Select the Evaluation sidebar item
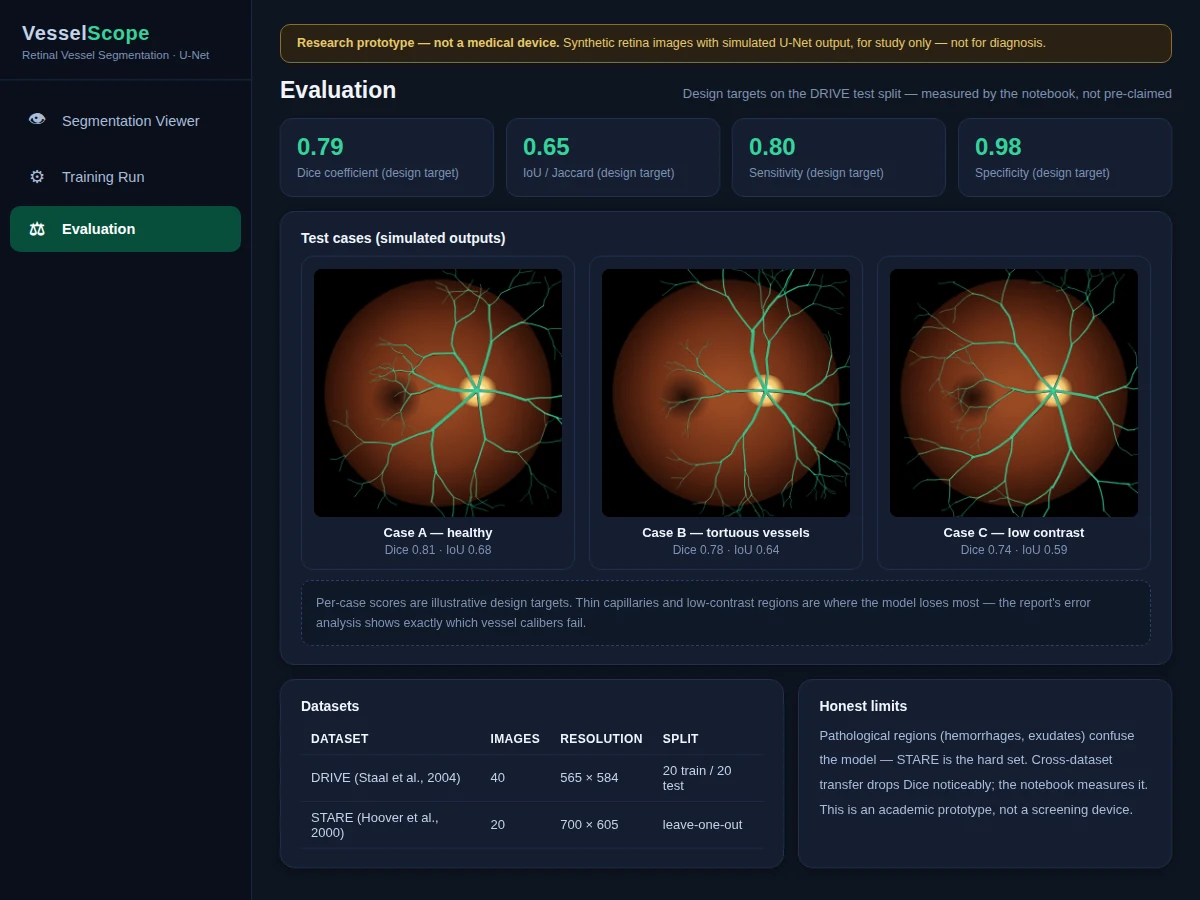Viewport: 1200px width, 900px height. (x=125, y=229)
